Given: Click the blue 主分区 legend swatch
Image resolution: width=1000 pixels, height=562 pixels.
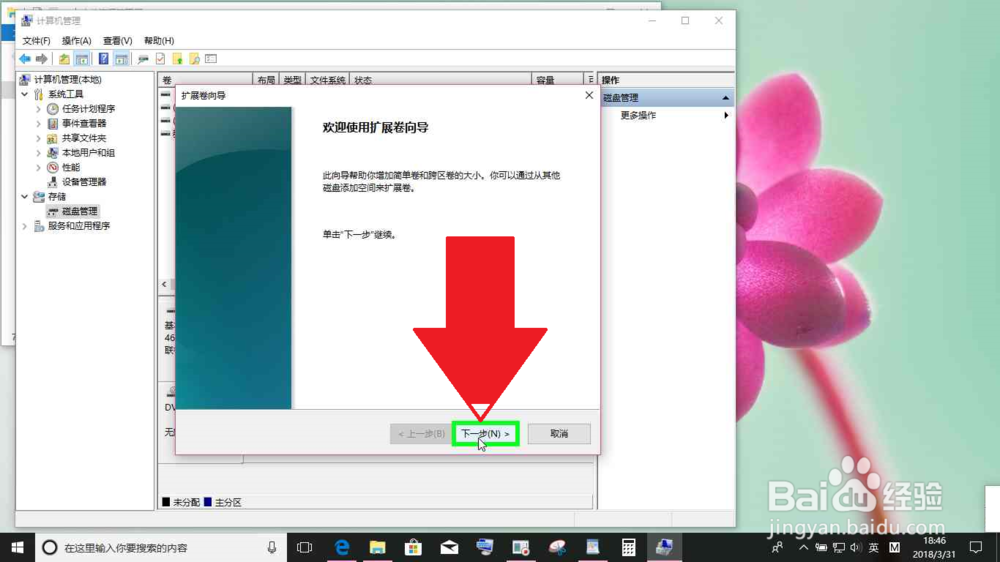Looking at the screenshot, I should point(207,502).
